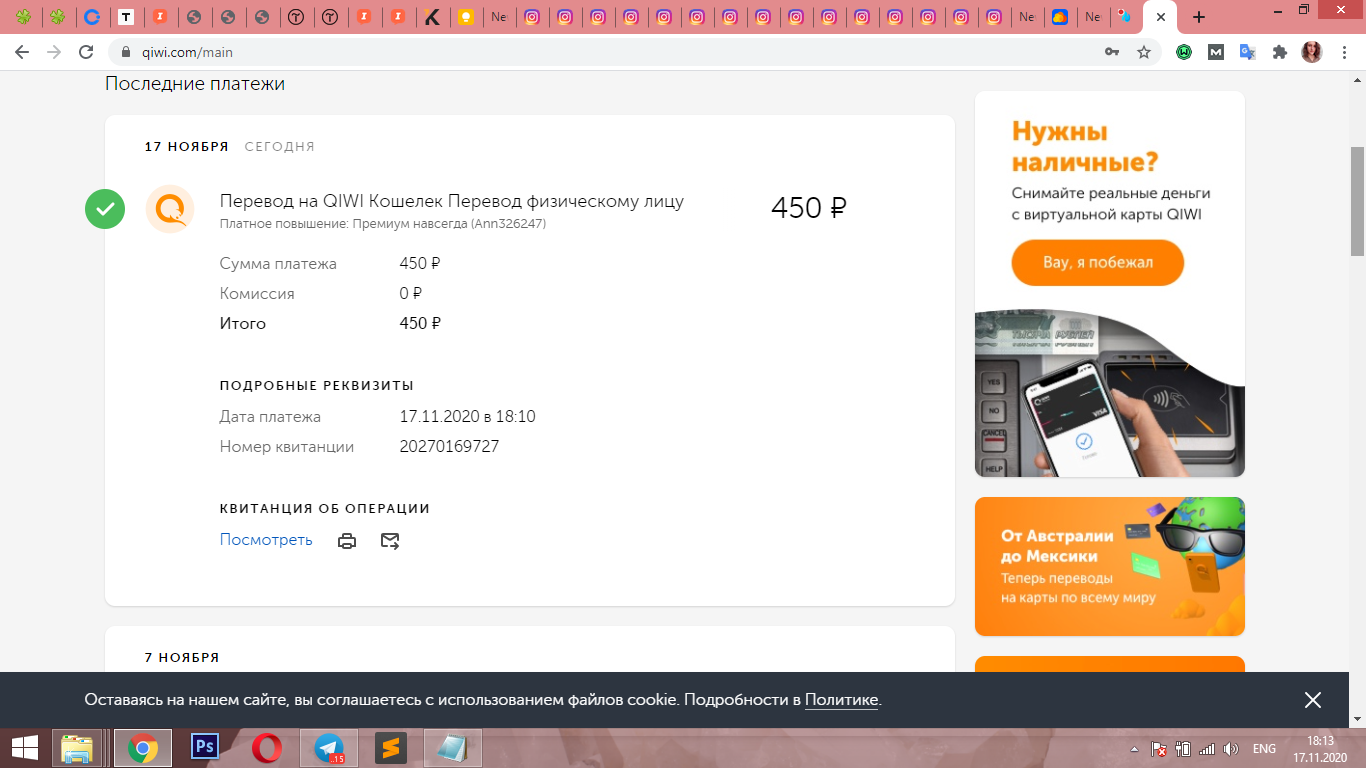Viewport: 1366px width, 768px height.
Task: View site info via lock icon
Action: 126,52
